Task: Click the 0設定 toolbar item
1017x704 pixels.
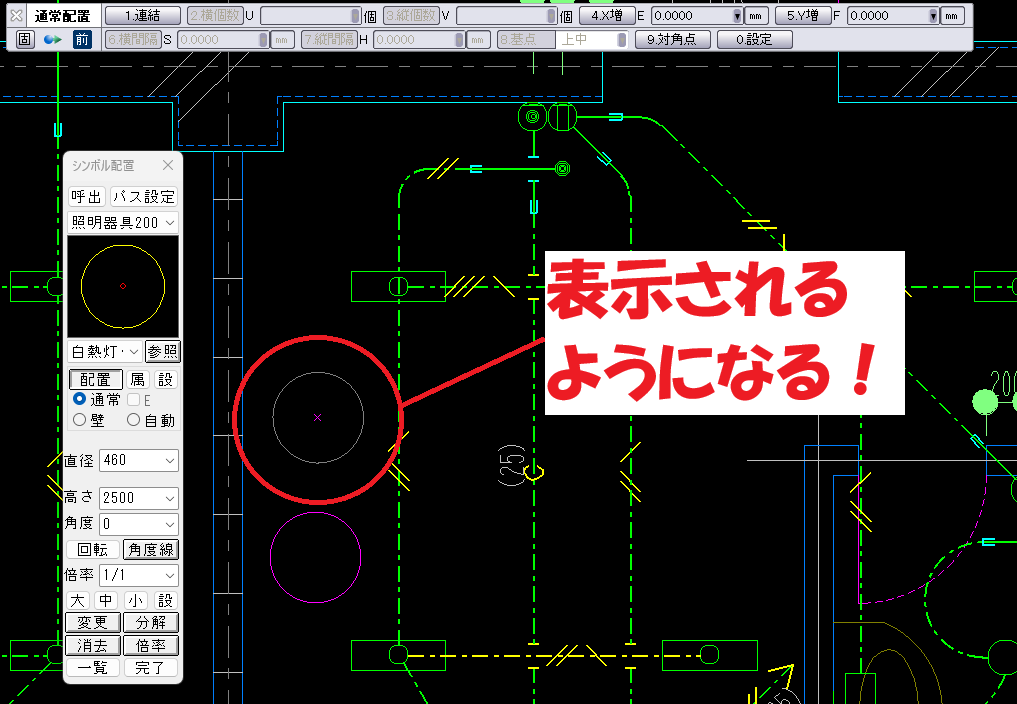Action: click(754, 38)
